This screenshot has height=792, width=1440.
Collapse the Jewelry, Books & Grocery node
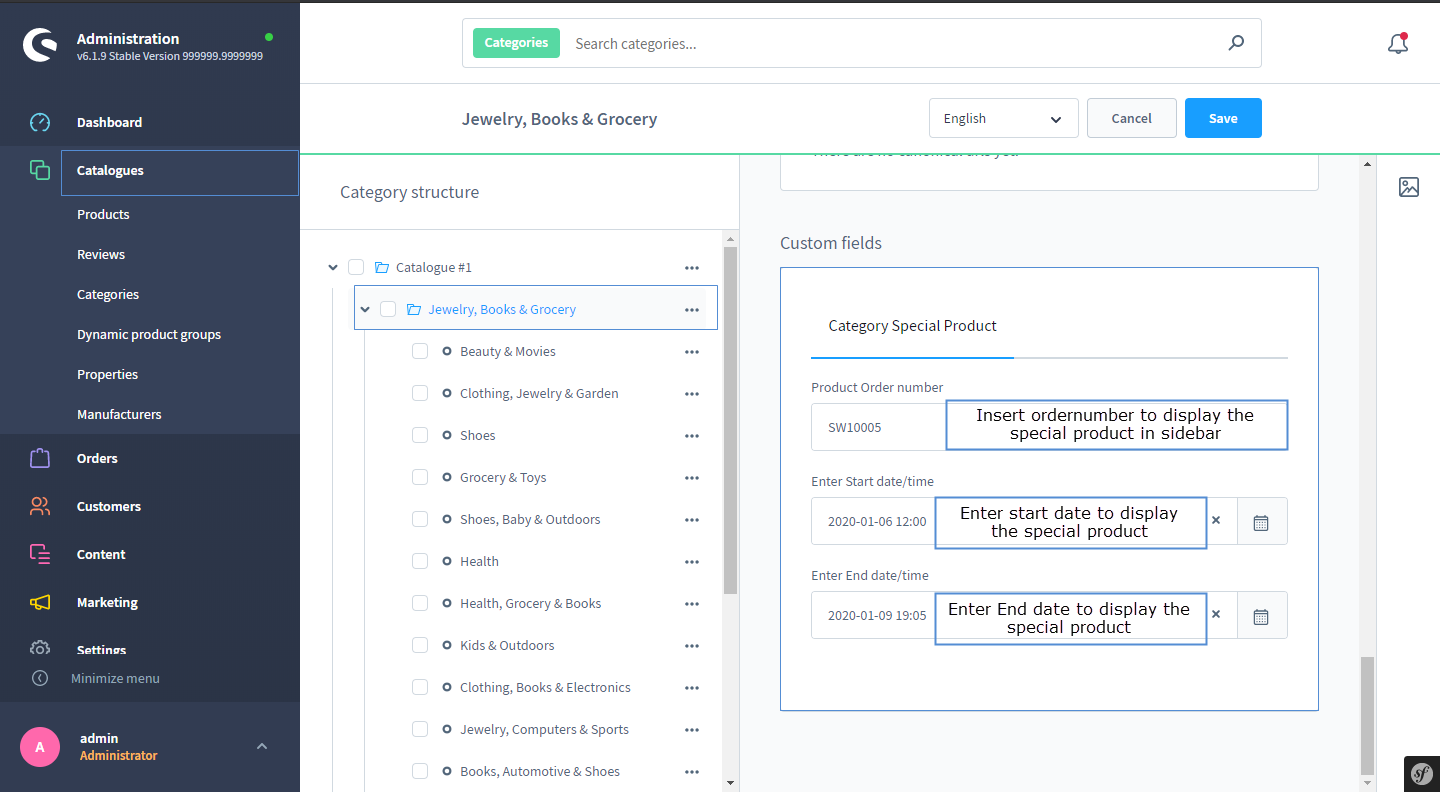(x=365, y=309)
